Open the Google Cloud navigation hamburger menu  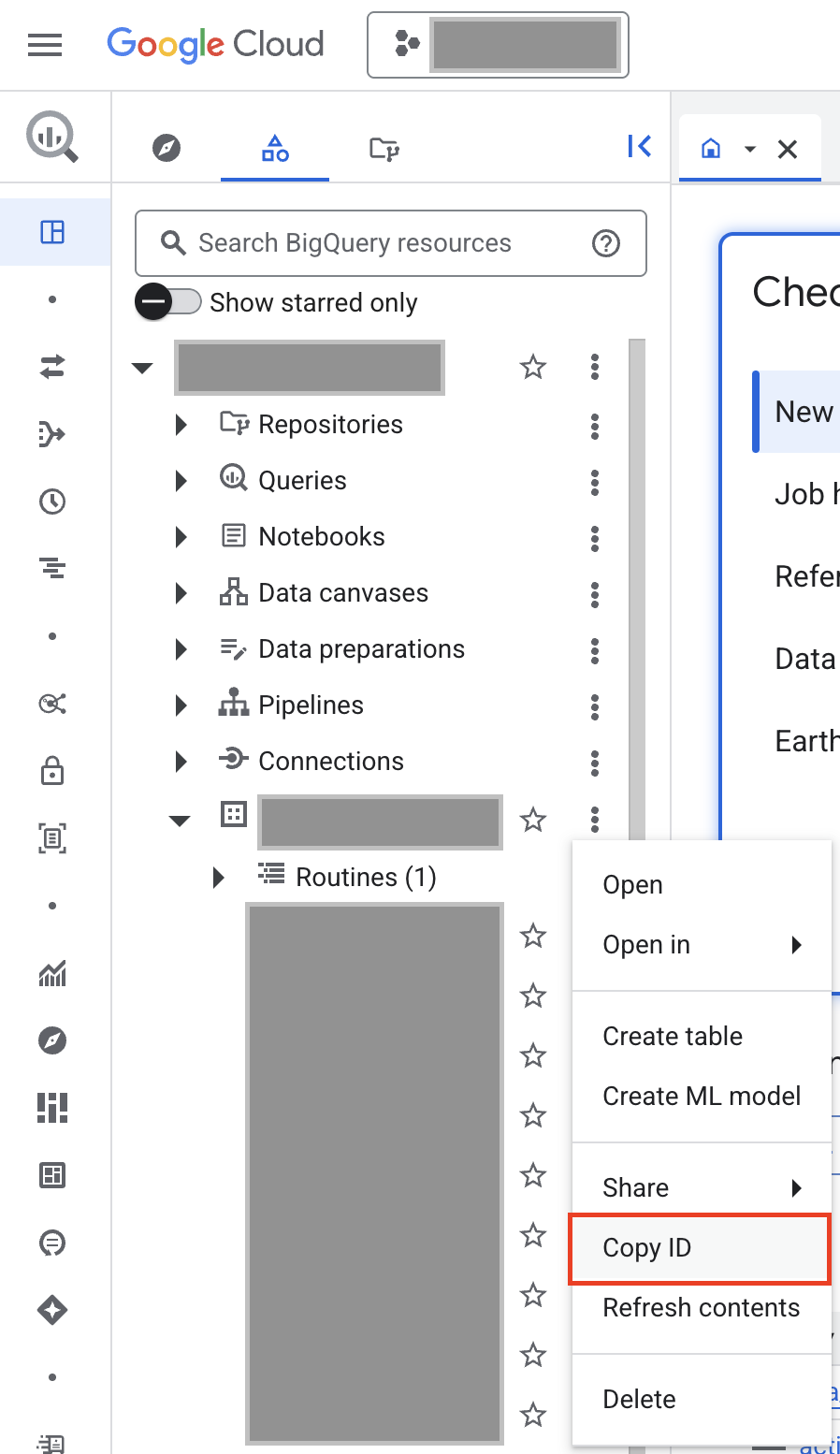(x=45, y=44)
